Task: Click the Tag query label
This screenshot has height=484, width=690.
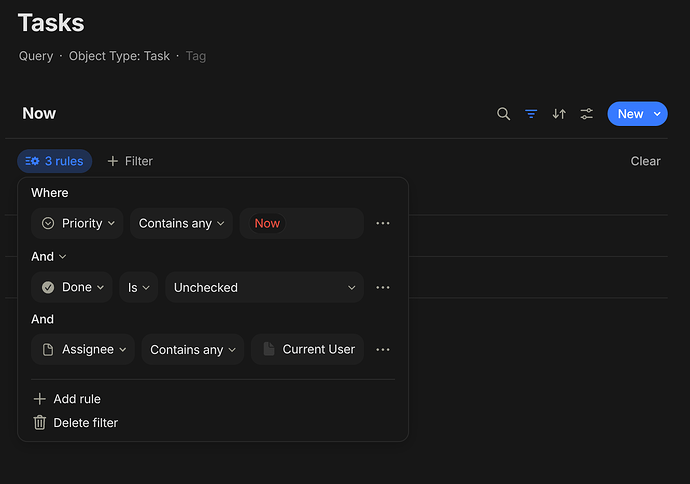Action: (196, 56)
